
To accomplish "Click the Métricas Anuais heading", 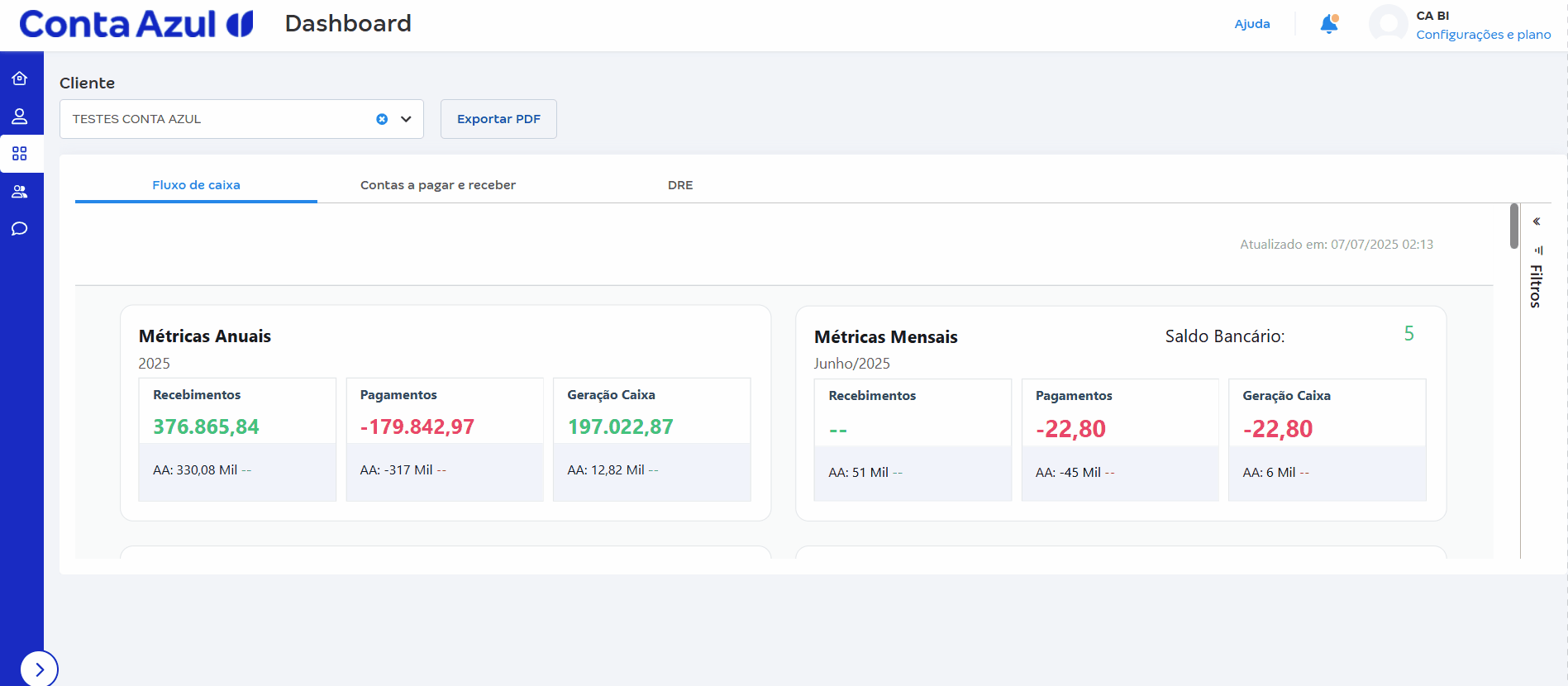I will [x=205, y=336].
